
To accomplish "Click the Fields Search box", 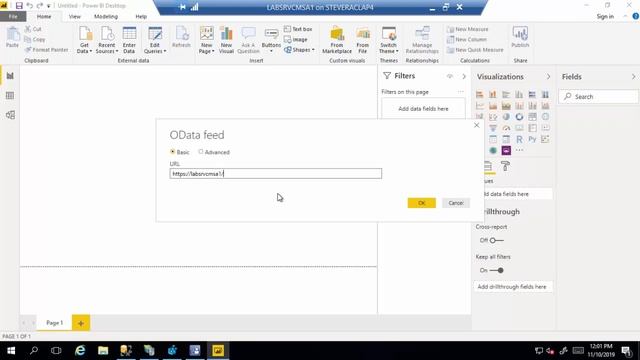I will pos(598,97).
